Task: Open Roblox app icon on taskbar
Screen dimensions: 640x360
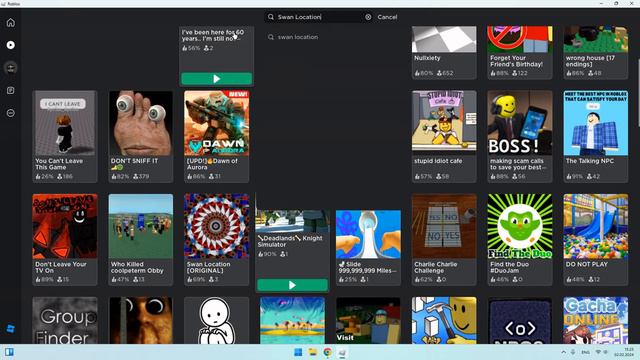Action: (342, 352)
